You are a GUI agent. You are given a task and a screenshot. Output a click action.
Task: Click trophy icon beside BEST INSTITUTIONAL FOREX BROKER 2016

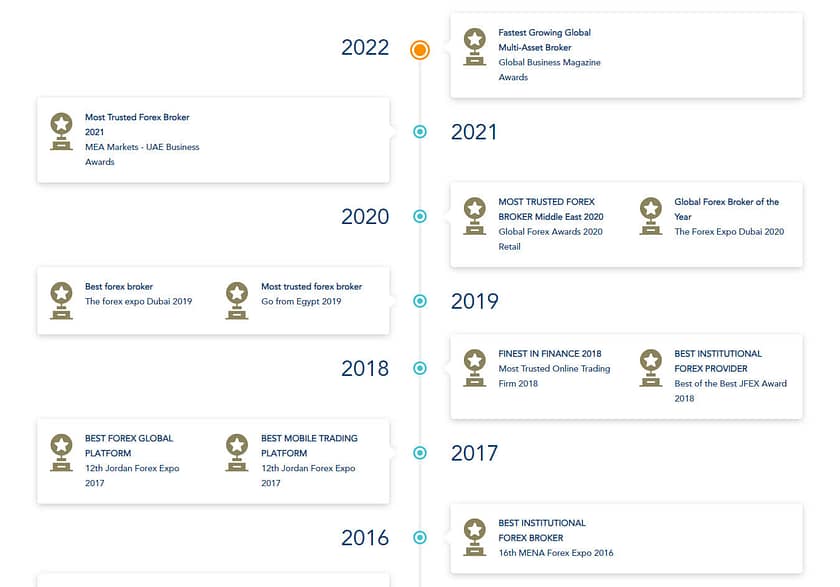pyautogui.click(x=475, y=536)
